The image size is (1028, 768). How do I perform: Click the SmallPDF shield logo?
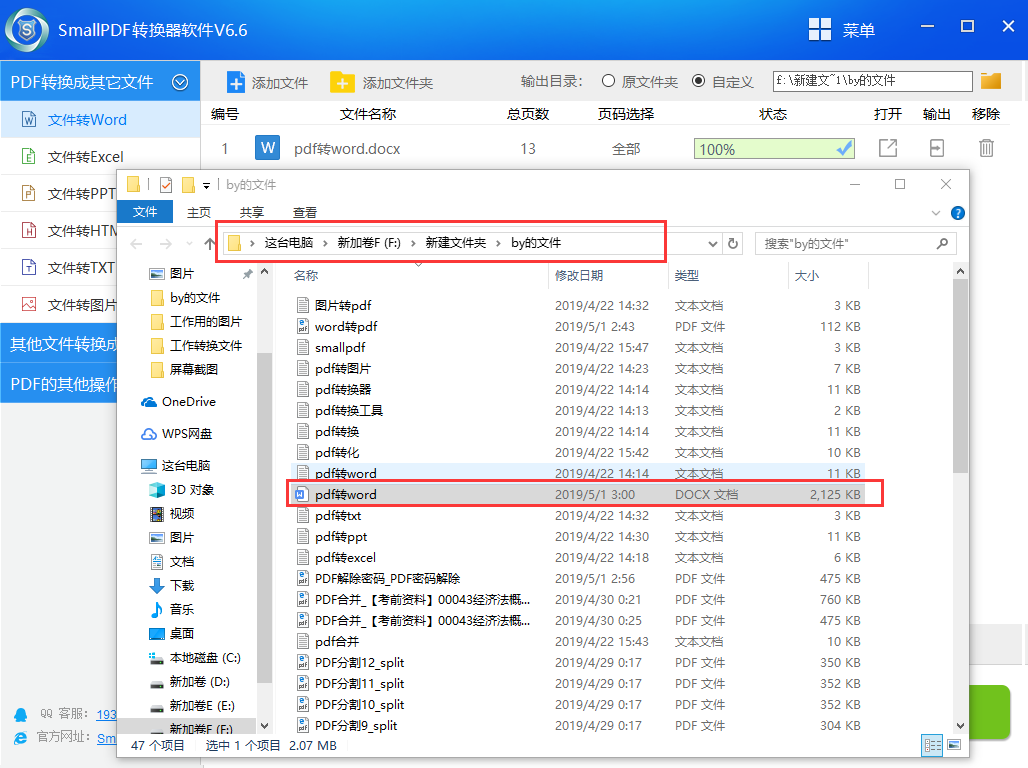27,30
